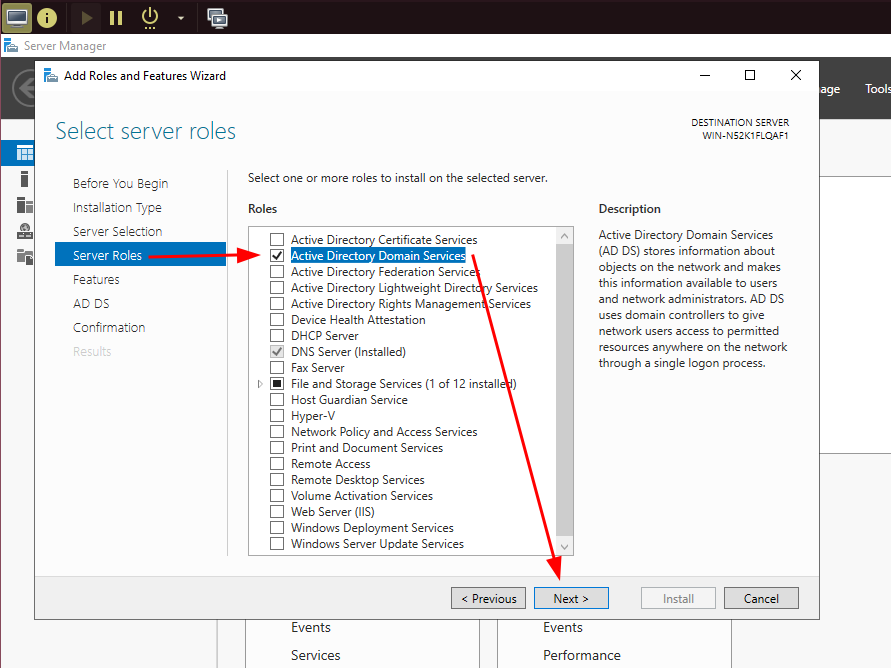The image size is (891, 668).
Task: Select the Server Roles step
Action: coord(140,255)
